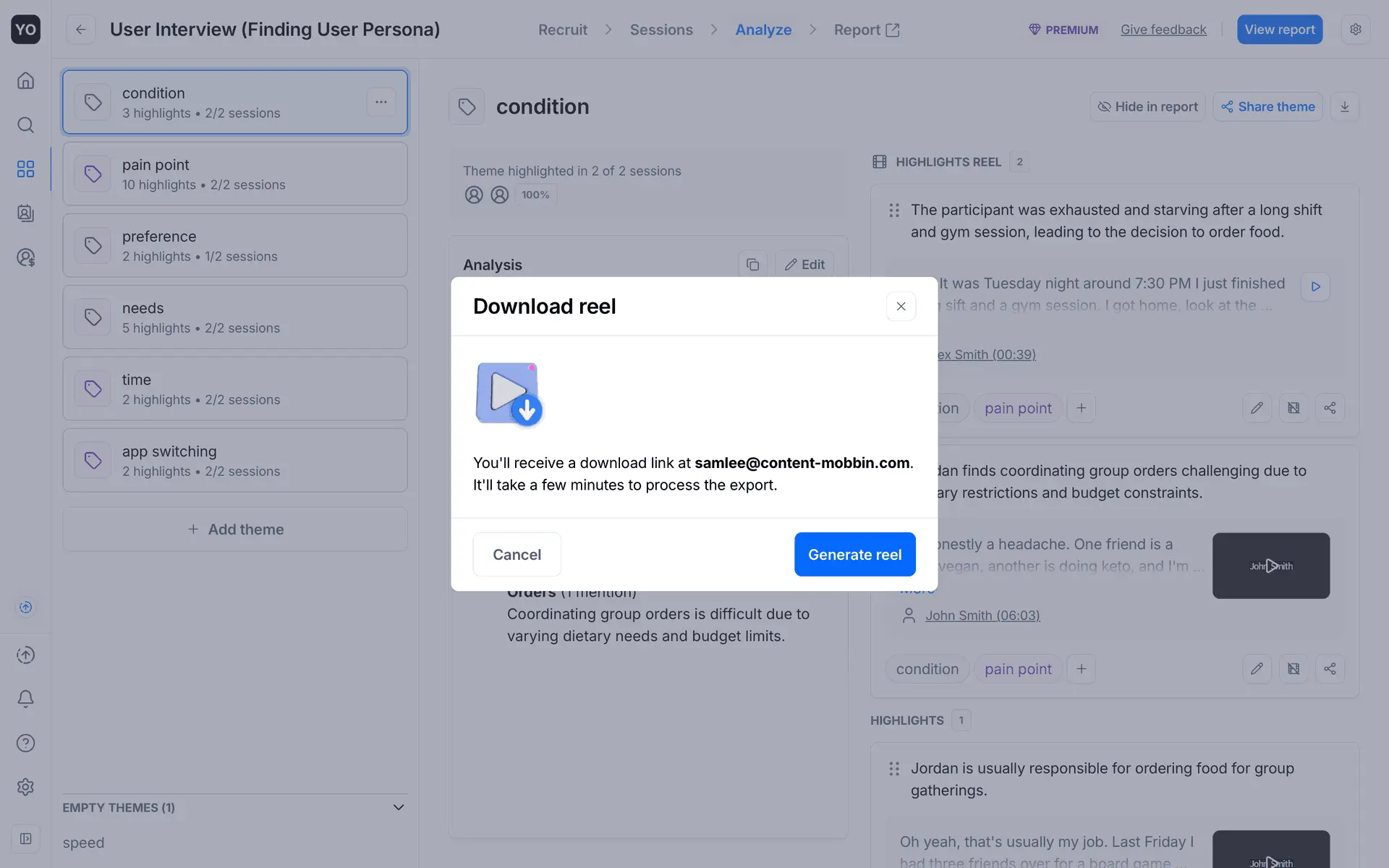Open settings gear in top bar

click(1355, 30)
